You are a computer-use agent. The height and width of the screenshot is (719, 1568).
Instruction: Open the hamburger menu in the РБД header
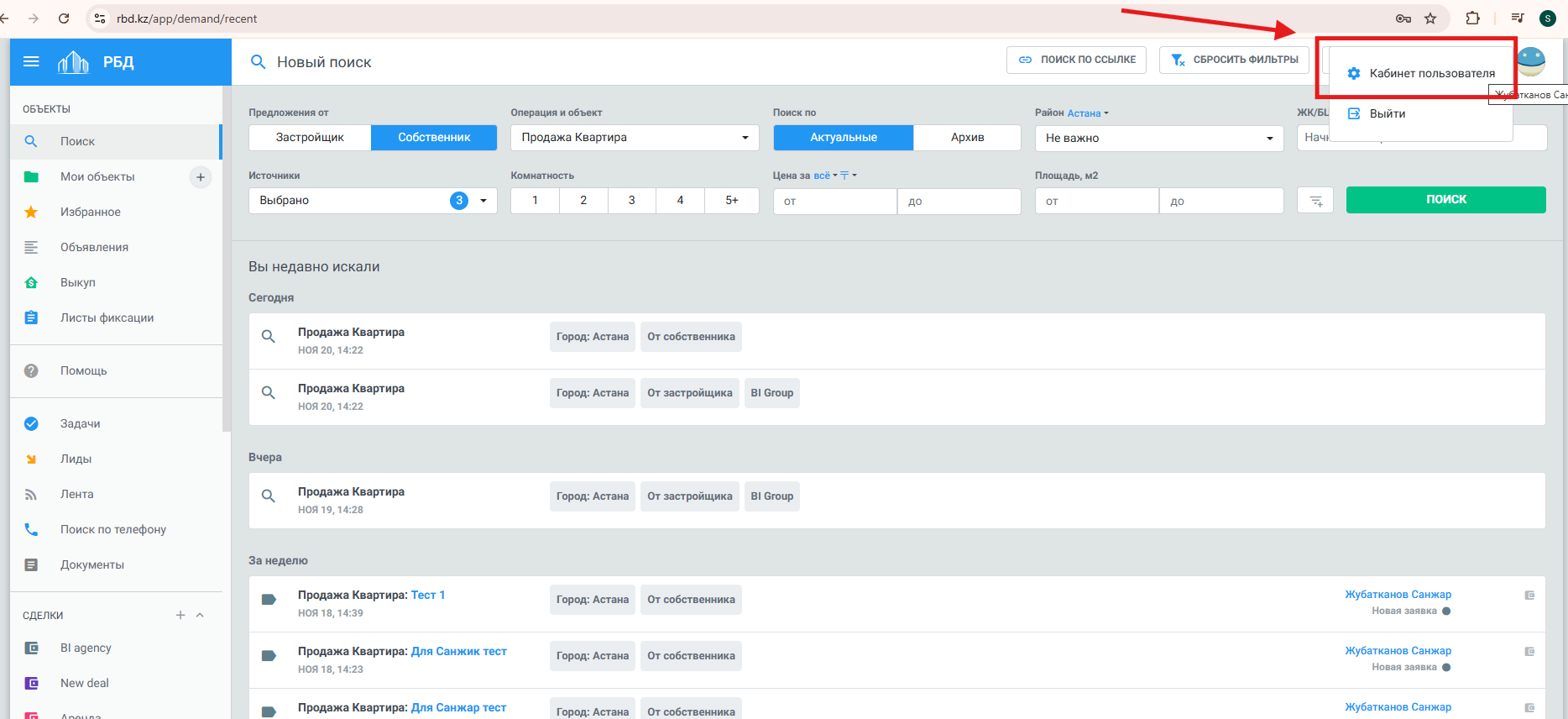(x=31, y=61)
